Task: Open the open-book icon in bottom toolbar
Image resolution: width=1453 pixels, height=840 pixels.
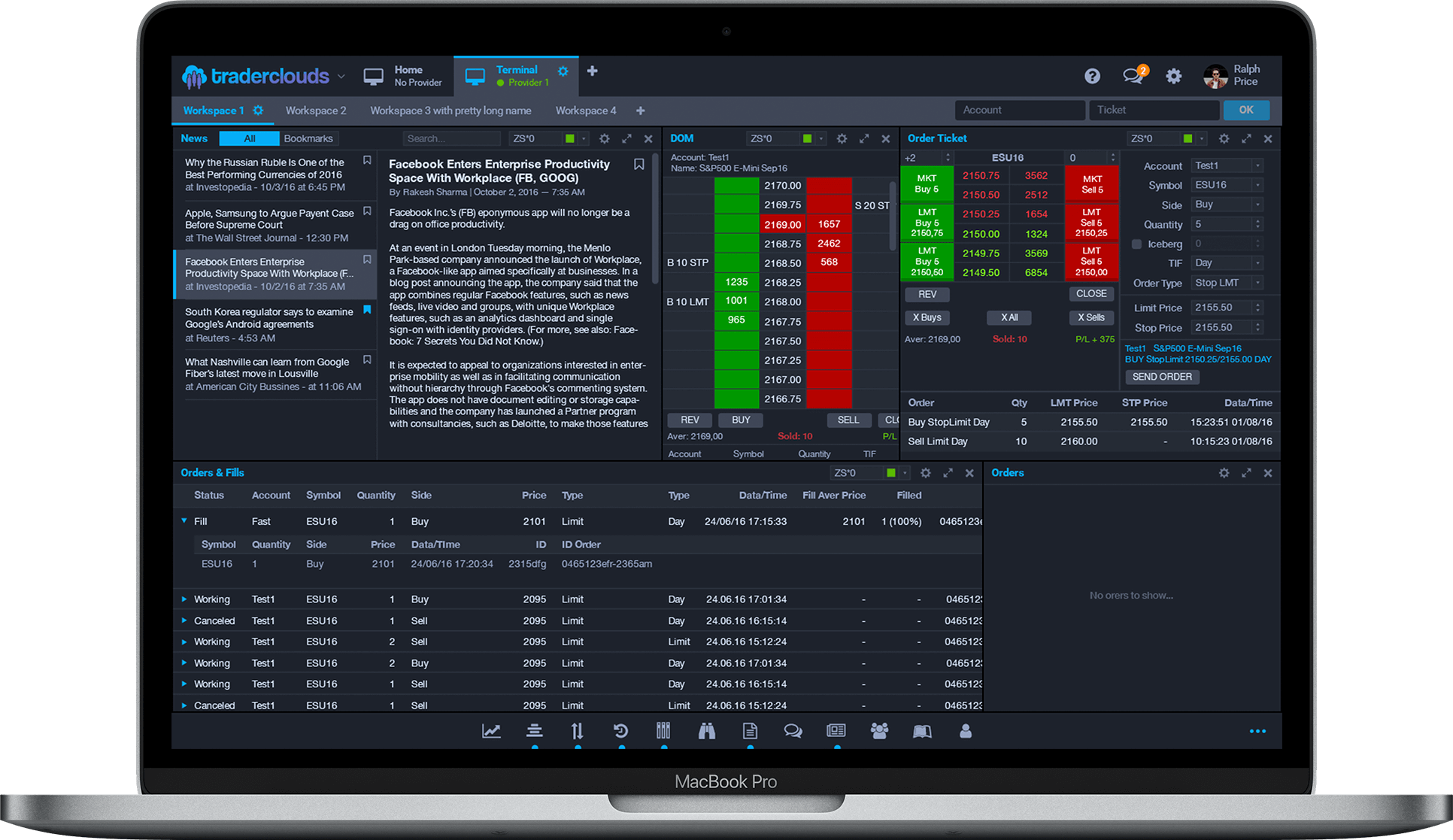Action: point(922,731)
